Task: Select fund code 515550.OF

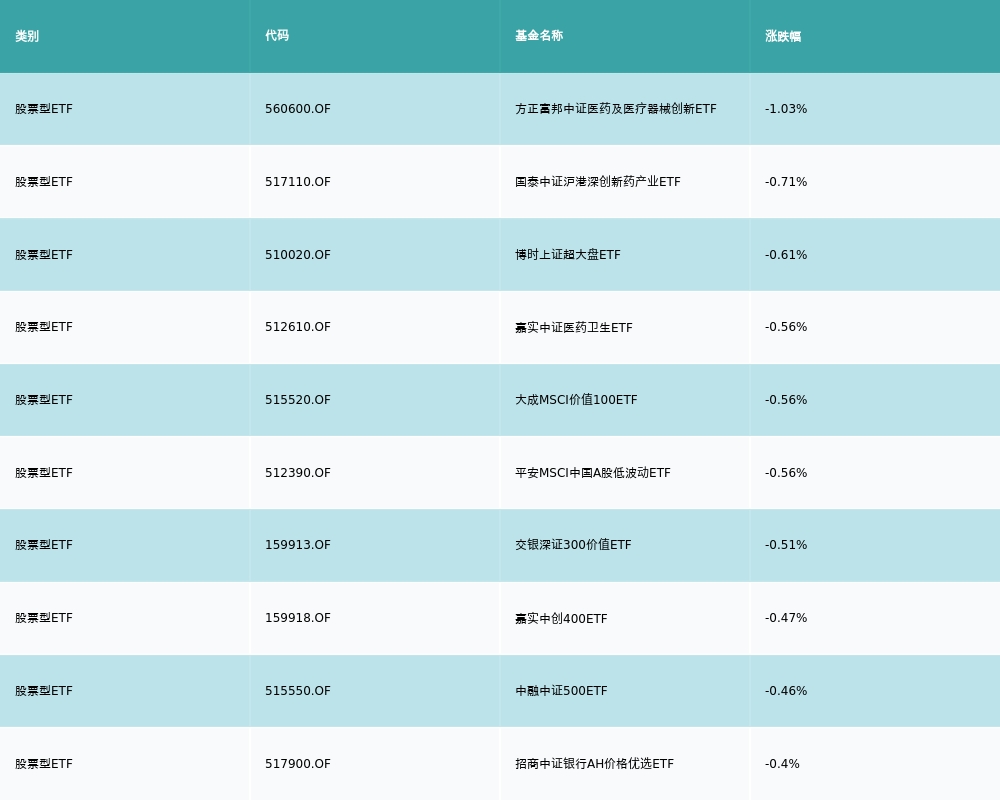Action: [298, 691]
